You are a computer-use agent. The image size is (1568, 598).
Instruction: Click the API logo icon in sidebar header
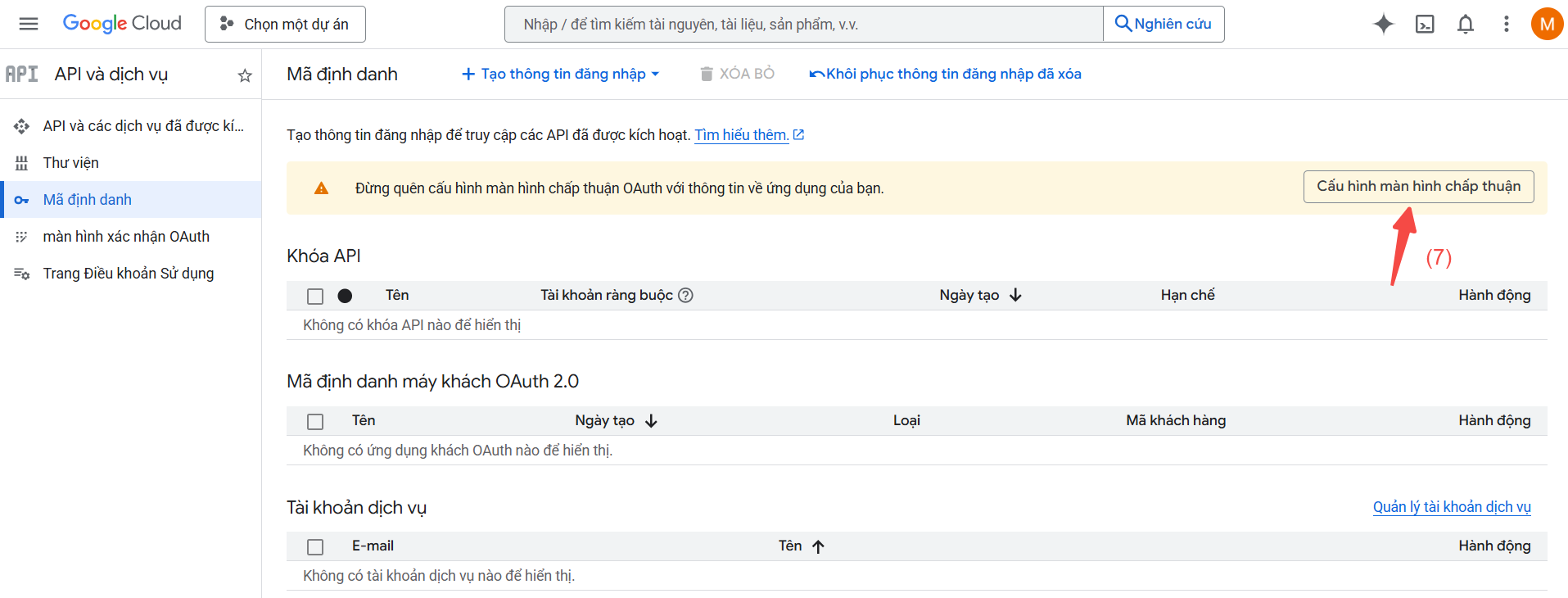tap(22, 74)
